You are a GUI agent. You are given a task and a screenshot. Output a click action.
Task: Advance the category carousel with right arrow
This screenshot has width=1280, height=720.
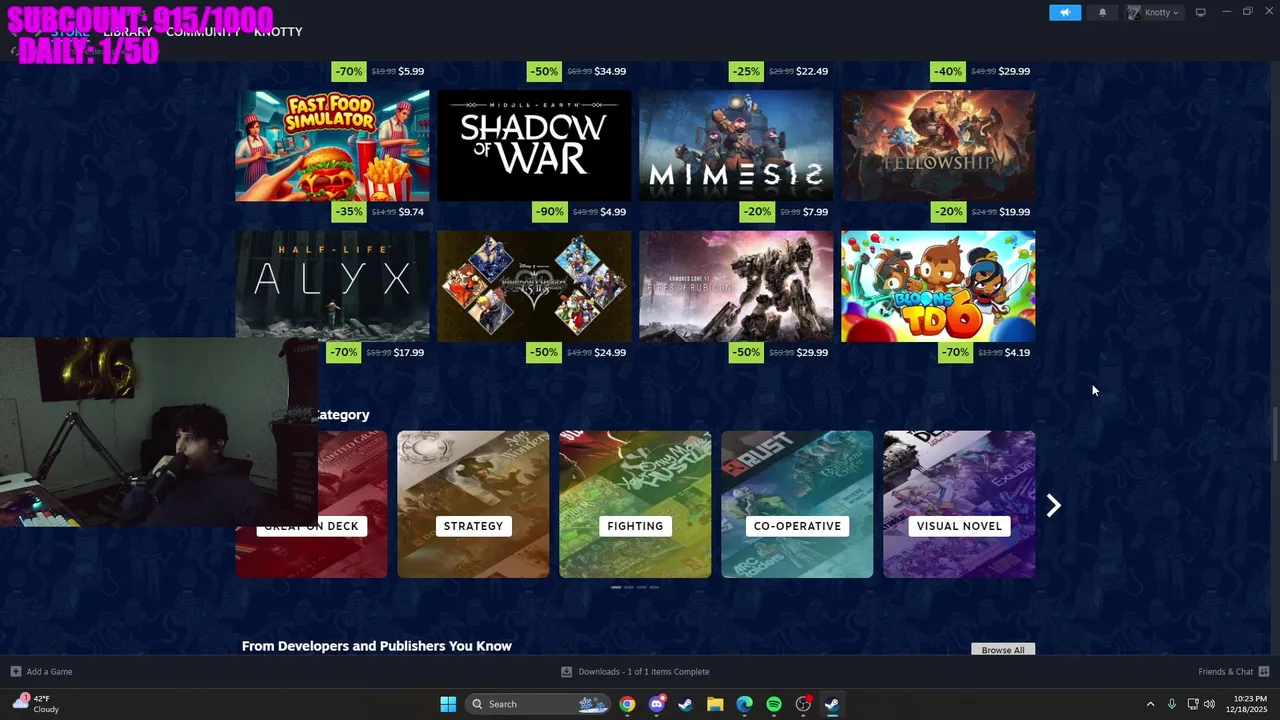click(1053, 505)
